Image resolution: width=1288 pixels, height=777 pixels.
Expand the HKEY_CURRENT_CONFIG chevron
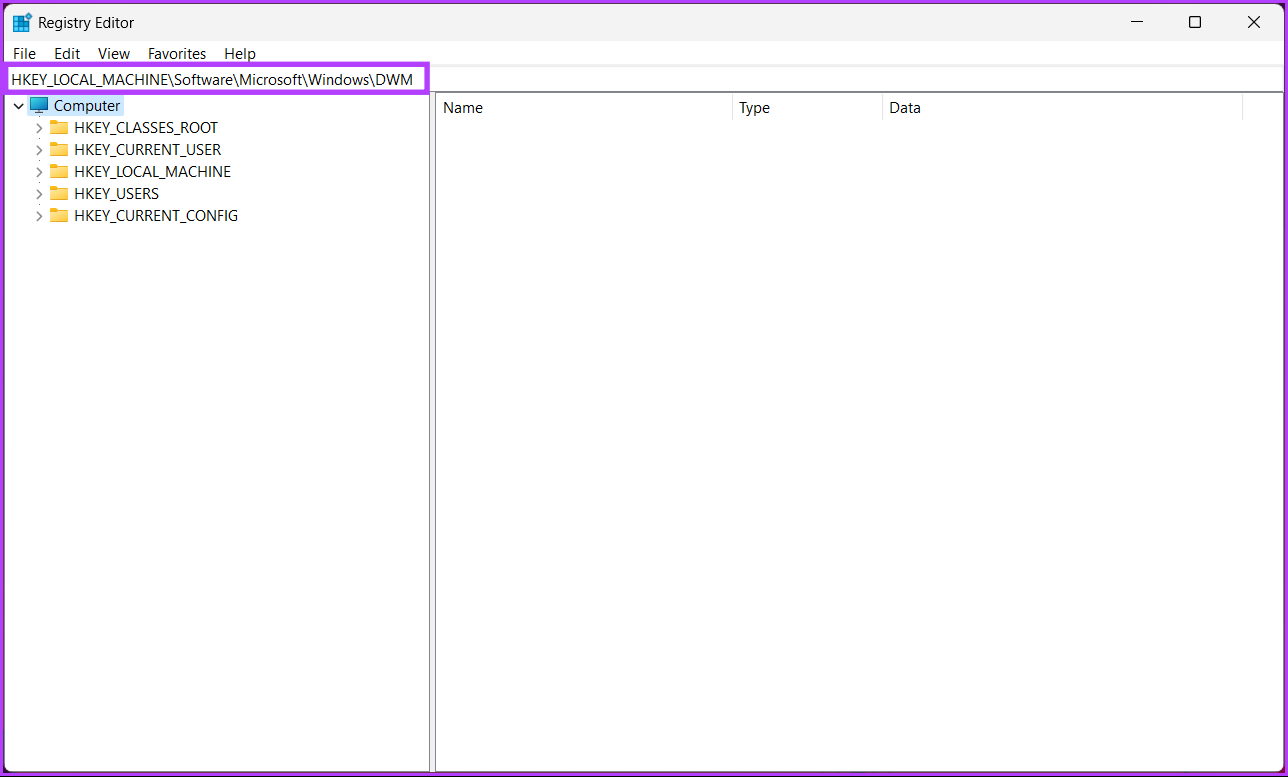click(x=39, y=216)
